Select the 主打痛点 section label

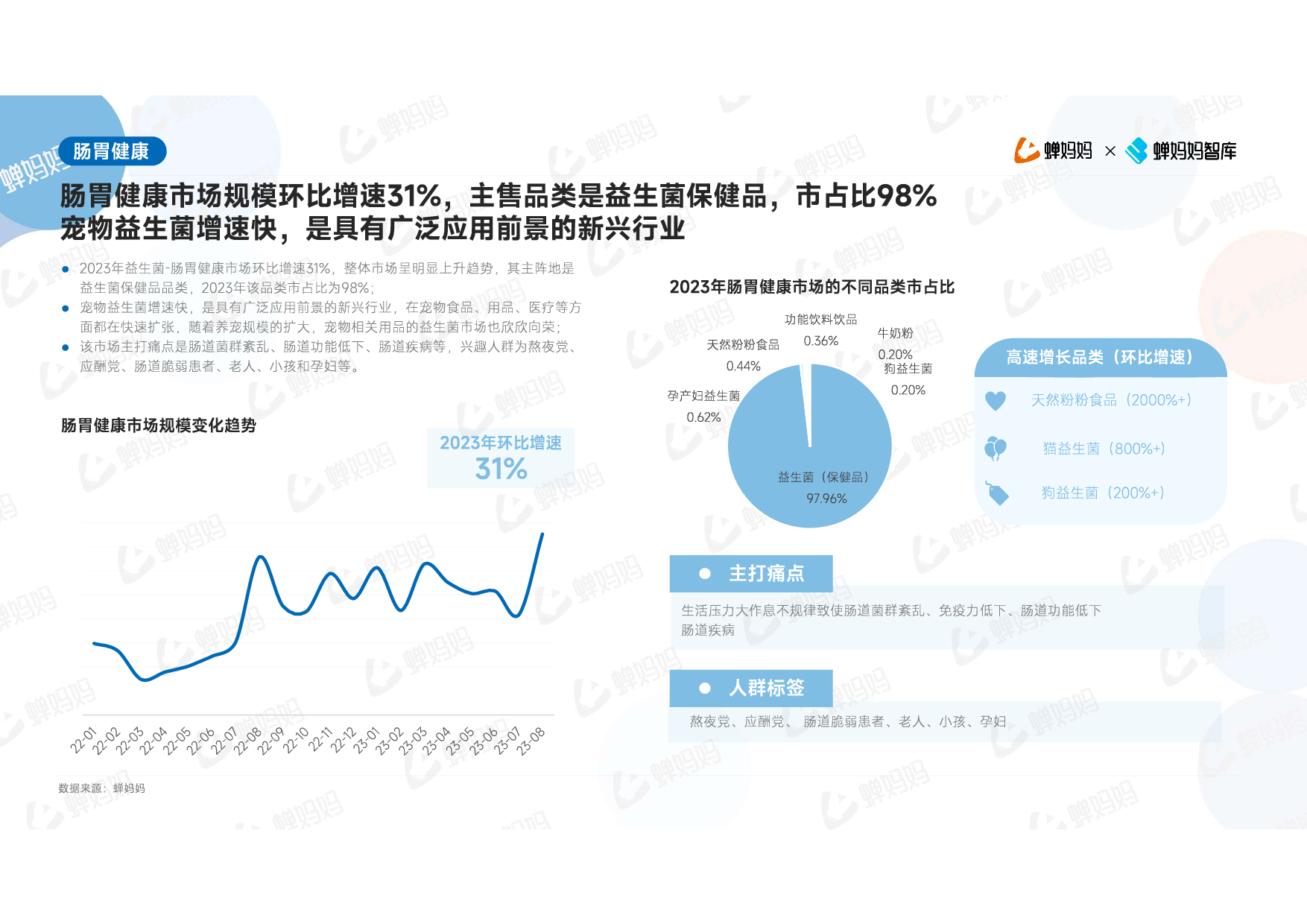coord(766,574)
